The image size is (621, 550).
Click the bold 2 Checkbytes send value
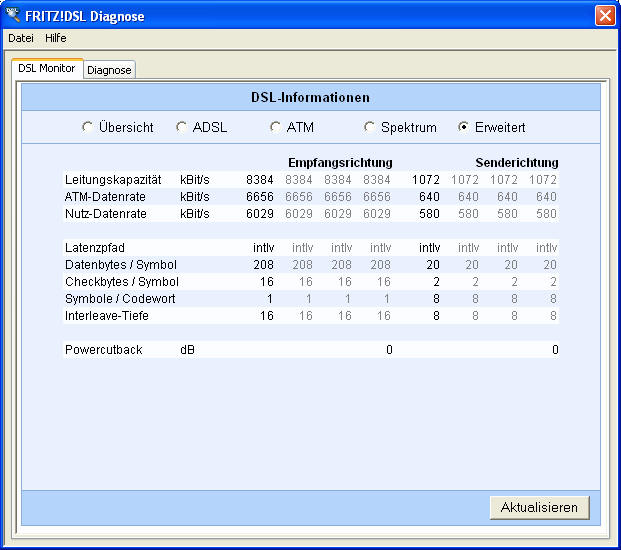436,282
